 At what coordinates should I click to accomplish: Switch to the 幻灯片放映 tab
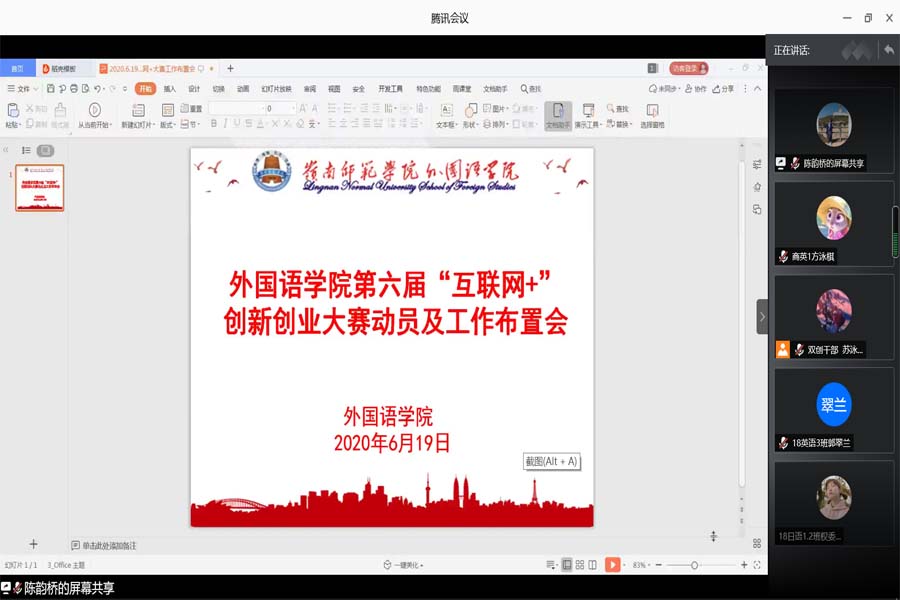point(277,89)
